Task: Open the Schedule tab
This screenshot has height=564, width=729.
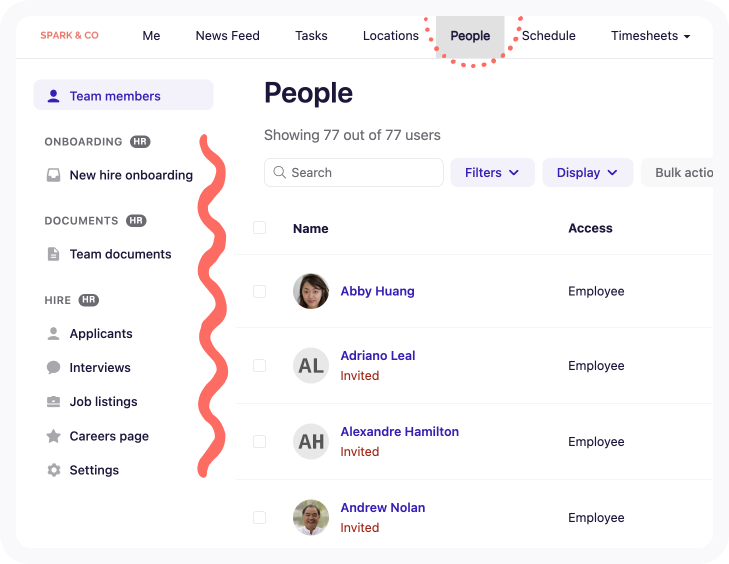Action: [x=549, y=36]
